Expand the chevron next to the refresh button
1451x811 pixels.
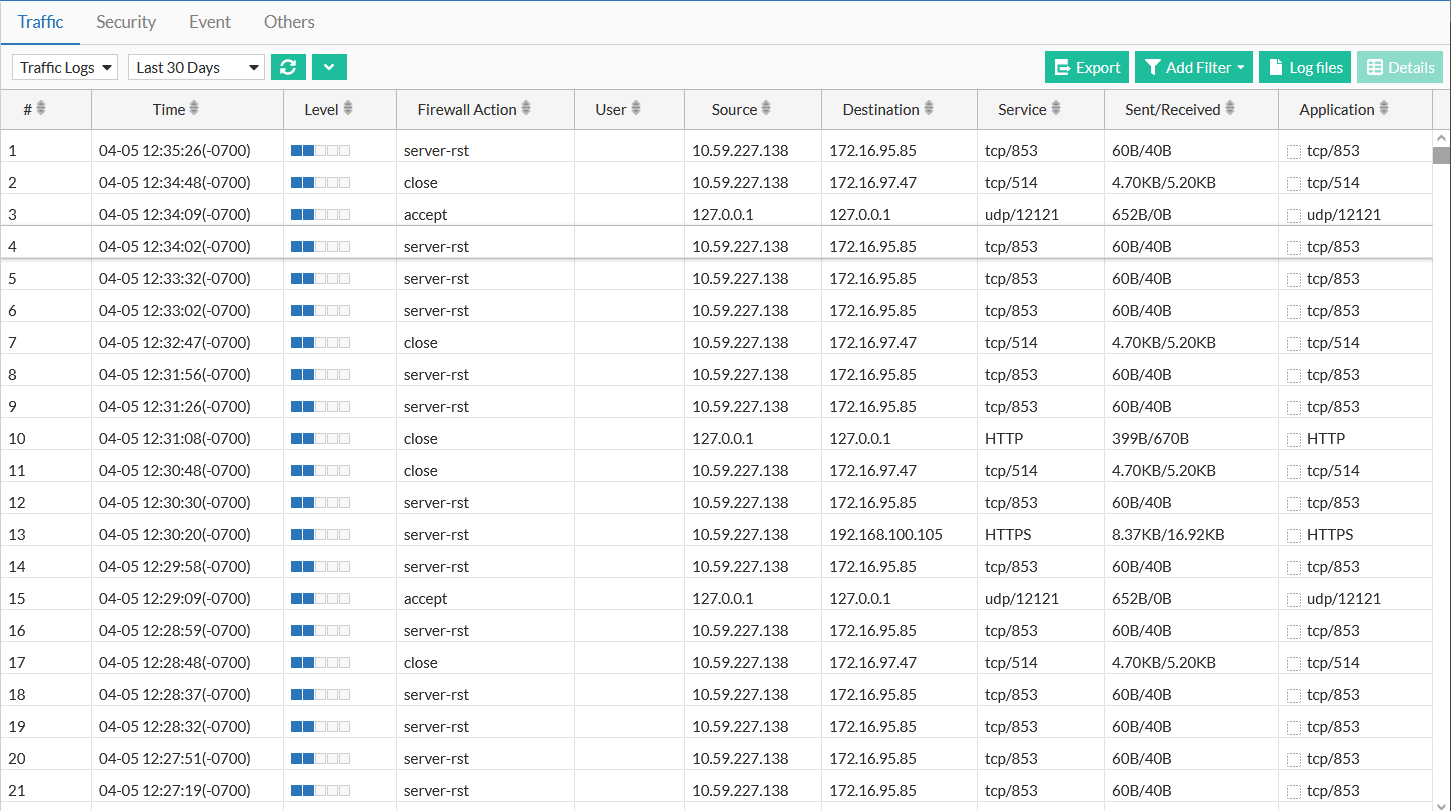point(331,67)
